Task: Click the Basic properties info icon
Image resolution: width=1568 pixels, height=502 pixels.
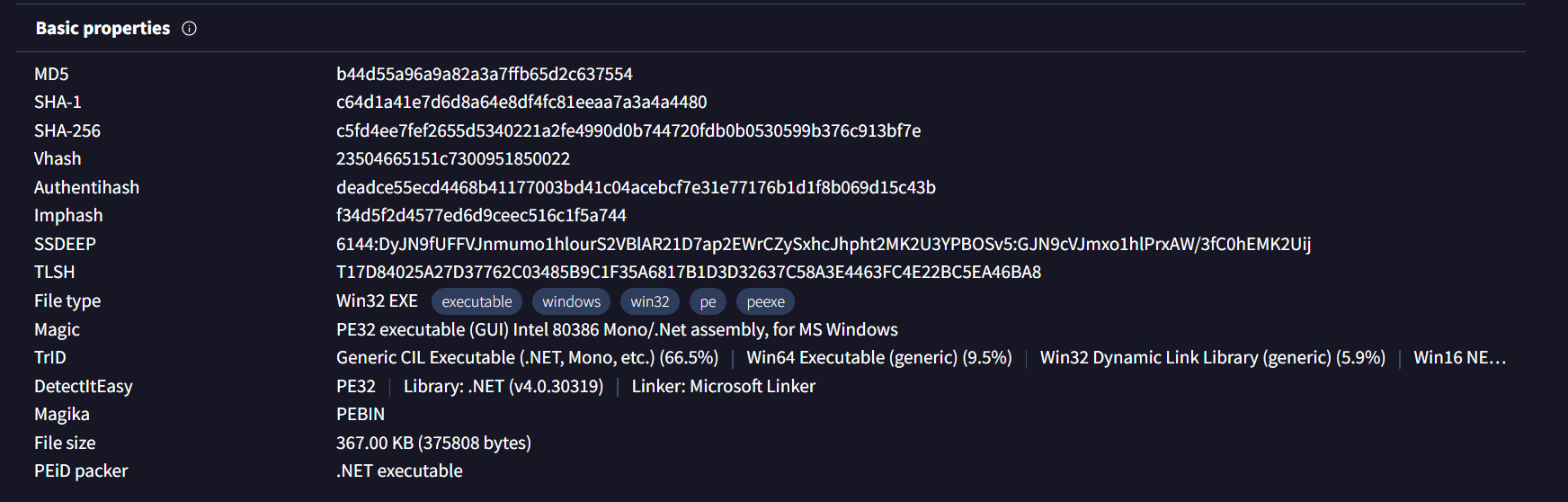Action: (x=189, y=29)
